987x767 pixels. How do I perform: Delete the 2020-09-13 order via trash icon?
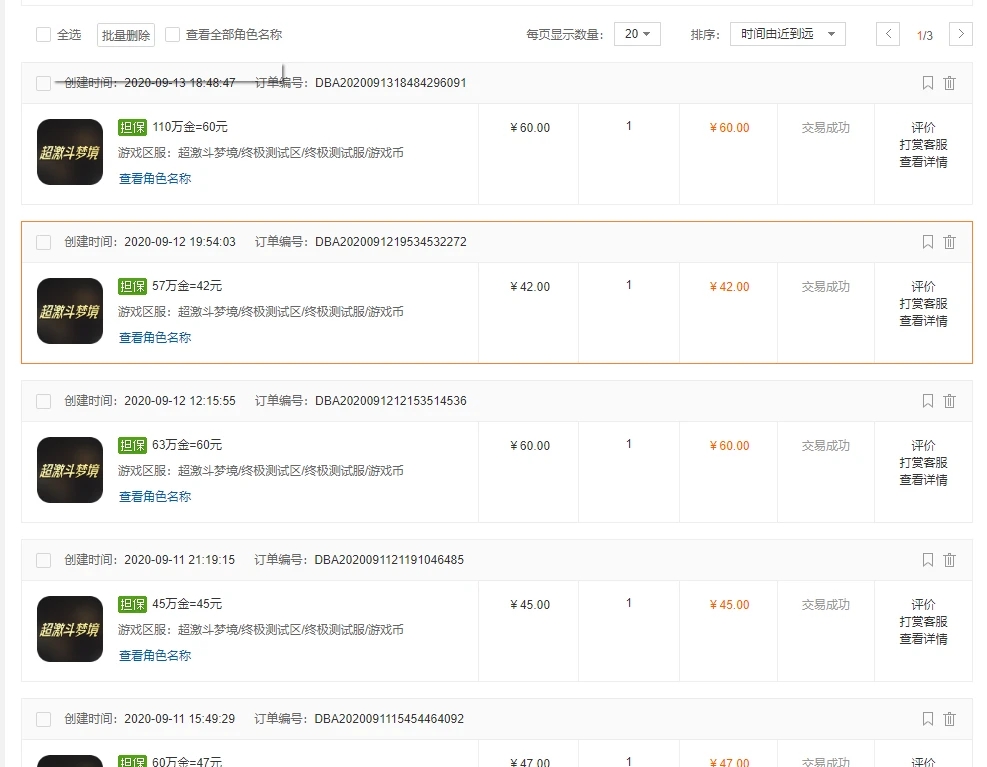point(950,83)
